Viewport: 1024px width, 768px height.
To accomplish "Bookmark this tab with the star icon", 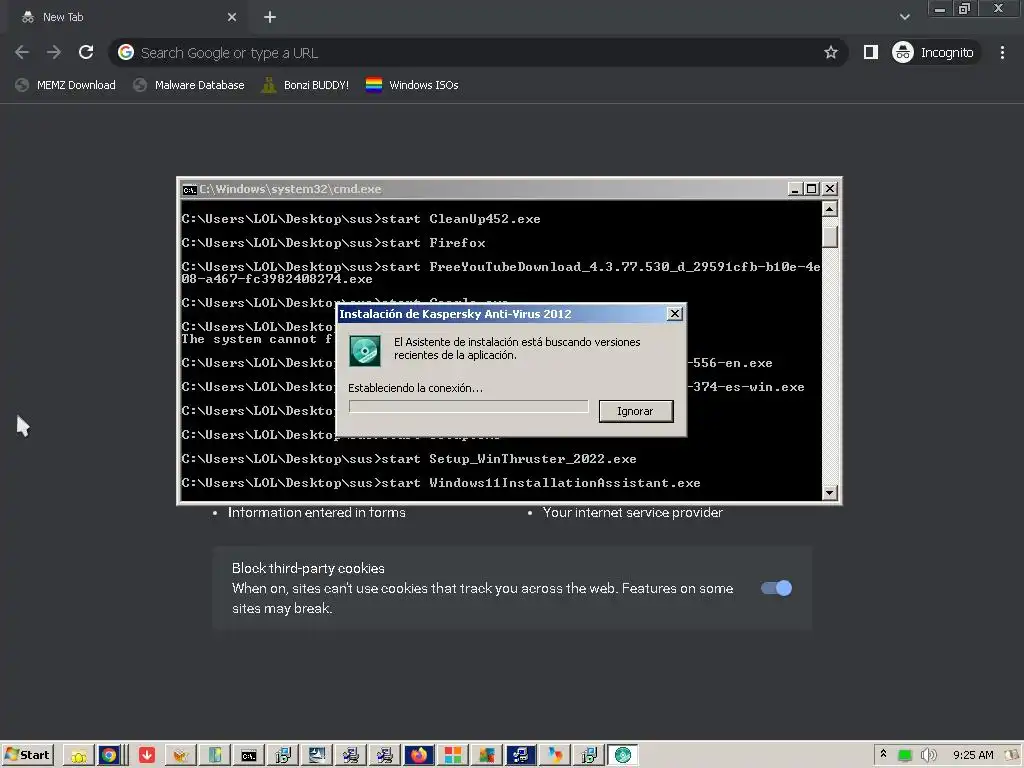I will (x=831, y=52).
